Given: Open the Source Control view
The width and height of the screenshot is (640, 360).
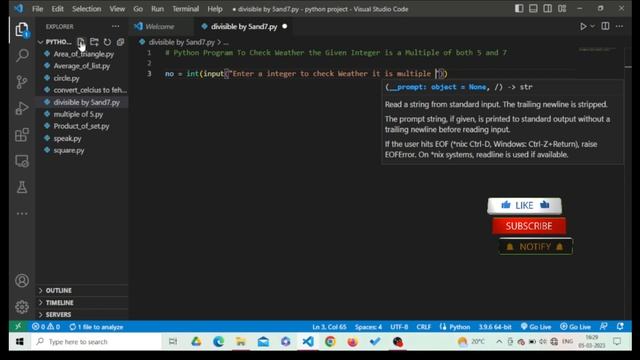Looking at the screenshot, I should pyautogui.click(x=22, y=82).
